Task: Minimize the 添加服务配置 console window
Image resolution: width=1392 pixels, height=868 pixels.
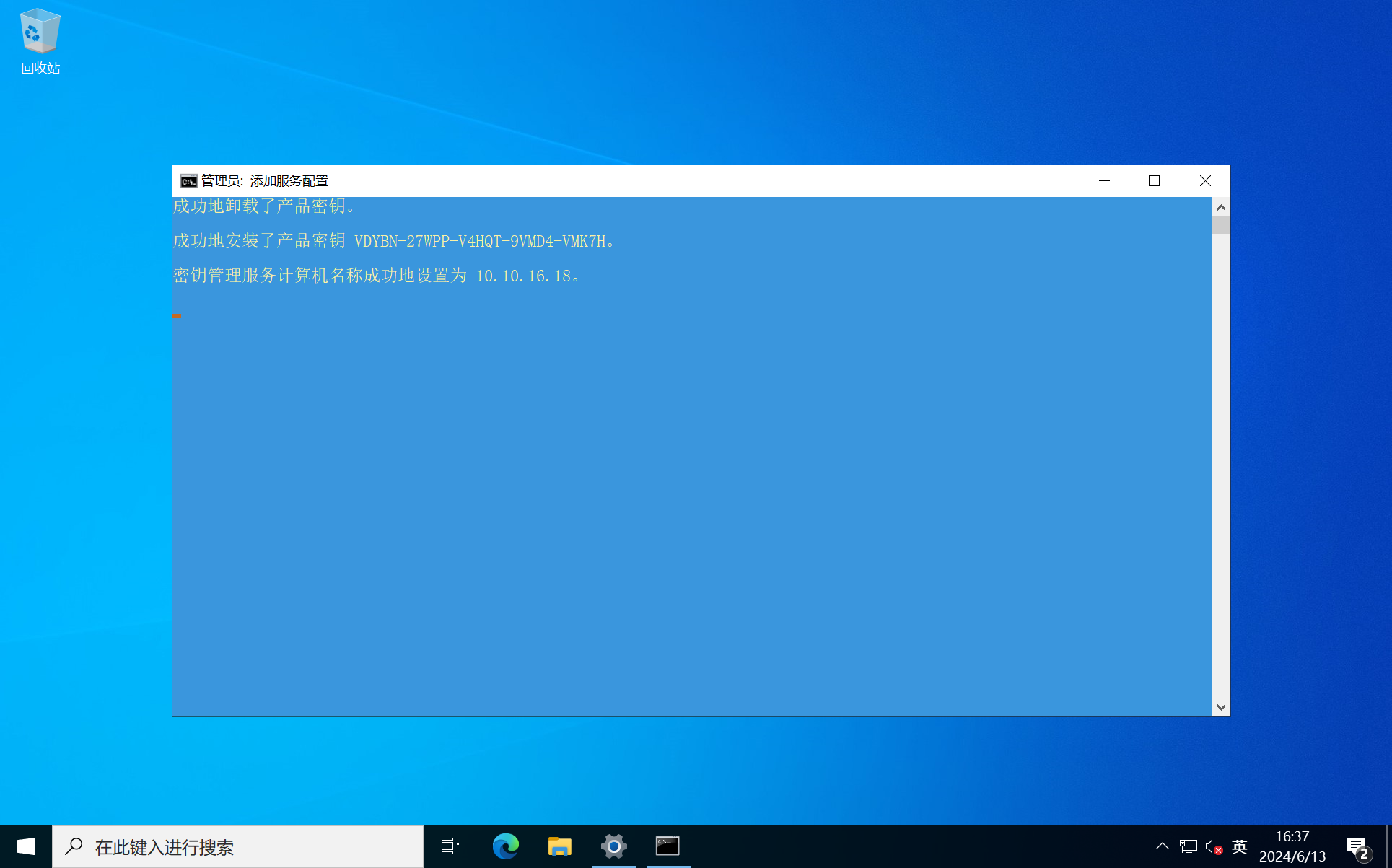Action: (x=1104, y=181)
